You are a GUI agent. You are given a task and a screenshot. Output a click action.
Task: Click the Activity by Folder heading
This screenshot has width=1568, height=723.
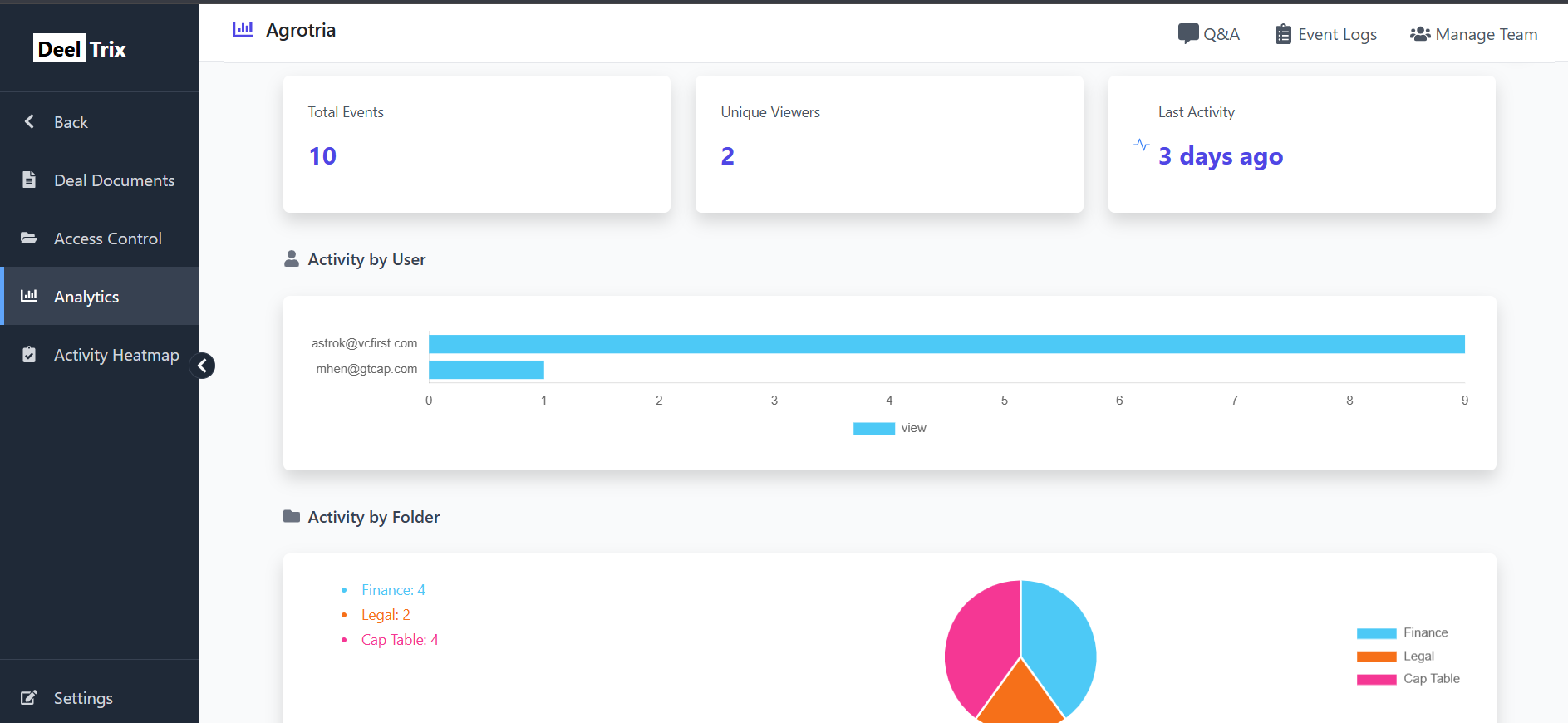[x=374, y=517]
